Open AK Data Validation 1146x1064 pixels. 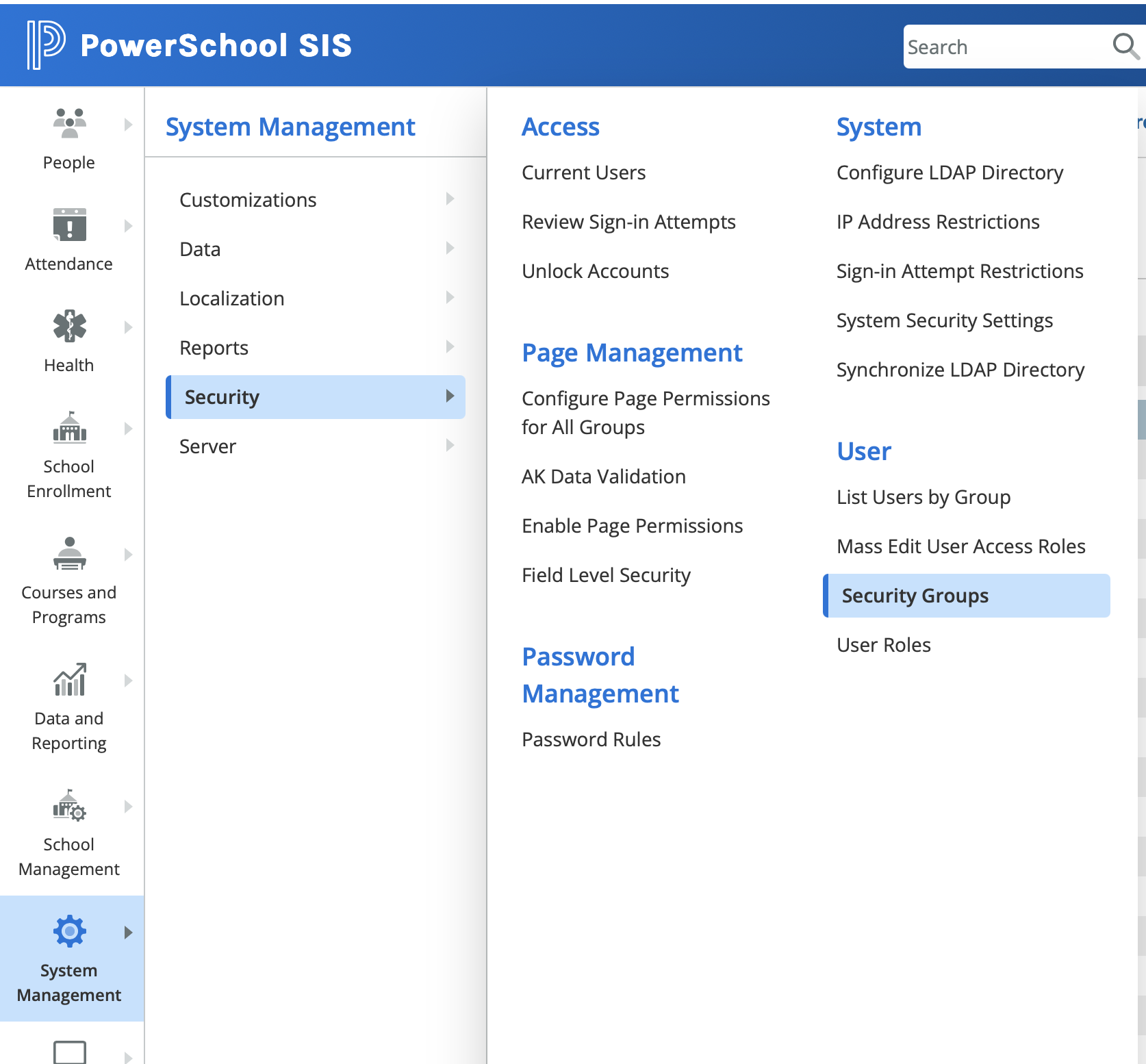(x=603, y=477)
